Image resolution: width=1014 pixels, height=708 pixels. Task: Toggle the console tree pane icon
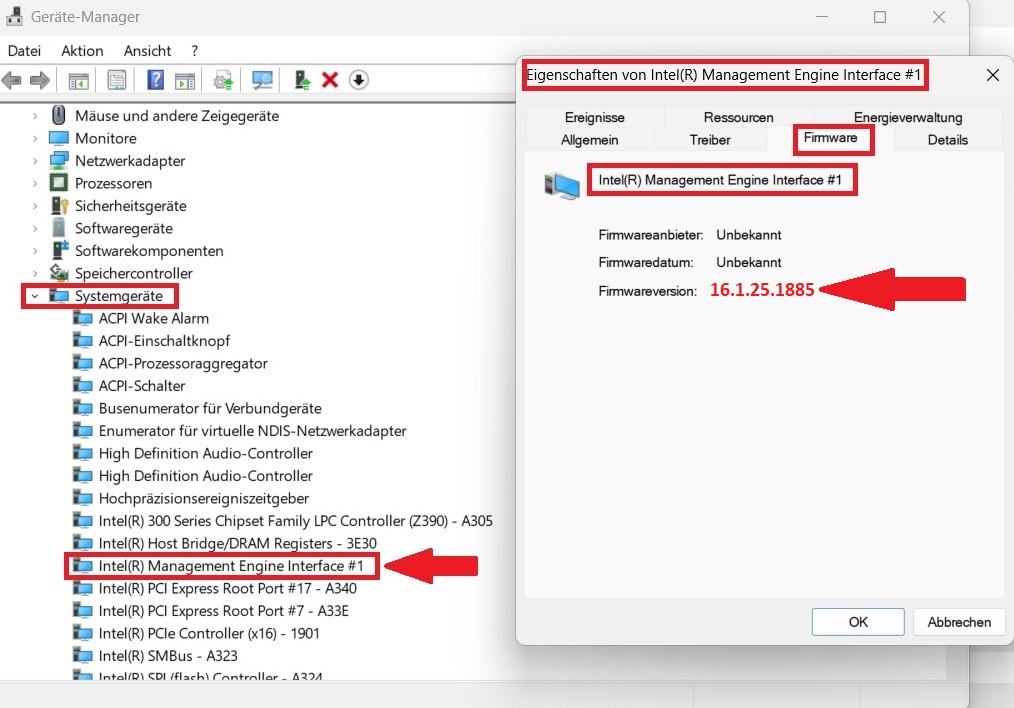coord(78,80)
